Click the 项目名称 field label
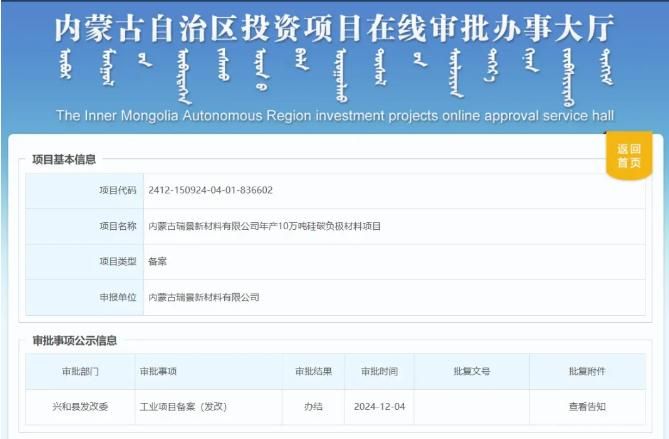669x439 pixels. 118,226
